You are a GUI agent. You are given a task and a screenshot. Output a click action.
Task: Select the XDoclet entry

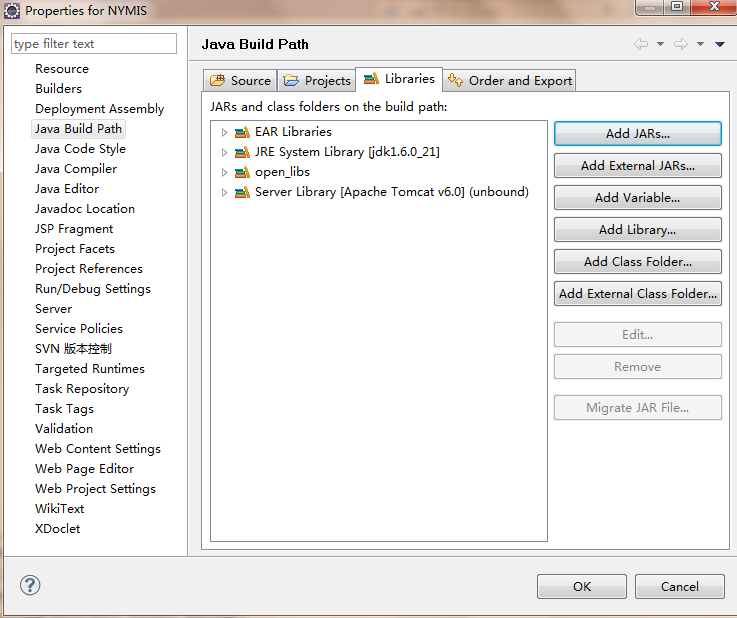pyautogui.click(x=58, y=529)
